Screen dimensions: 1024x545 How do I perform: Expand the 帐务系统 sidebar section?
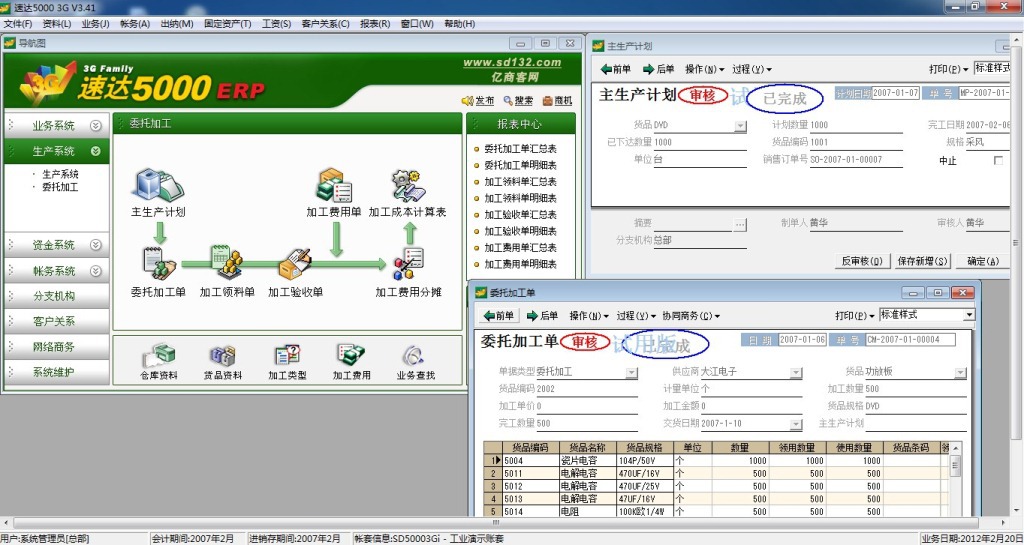pos(96,270)
